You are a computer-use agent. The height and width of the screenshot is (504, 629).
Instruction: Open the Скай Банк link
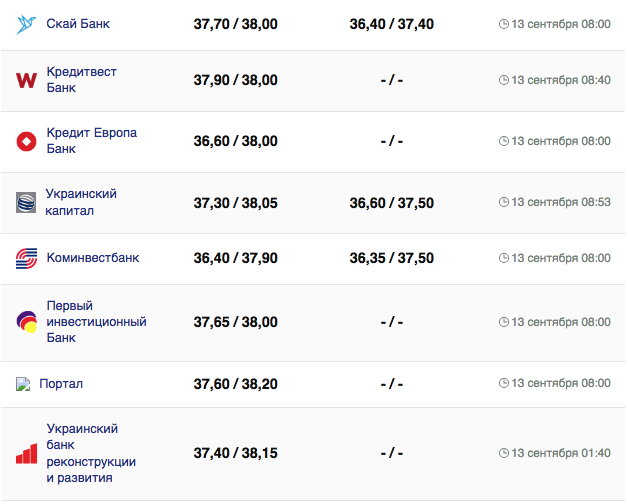click(80, 23)
